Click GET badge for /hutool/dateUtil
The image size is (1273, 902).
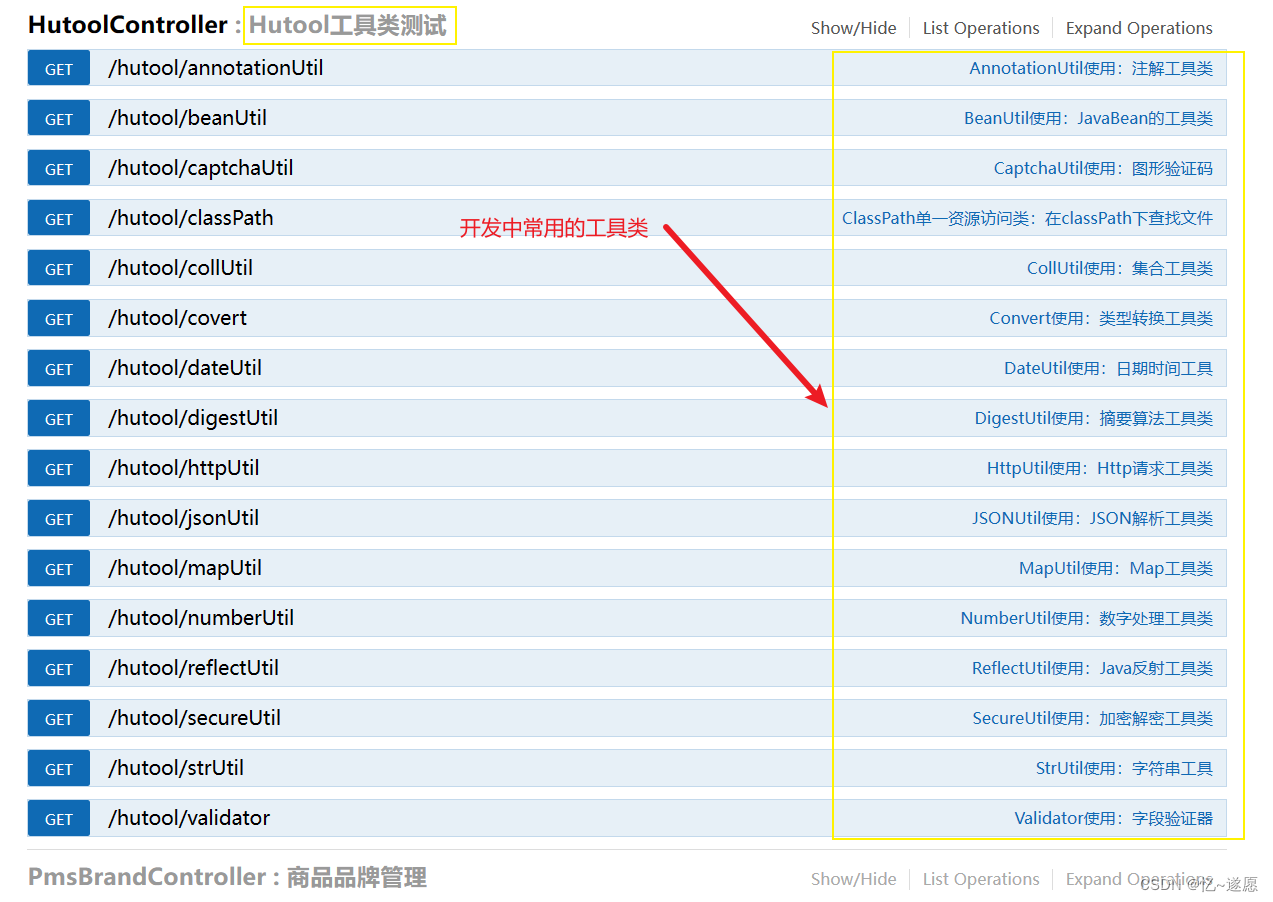click(59, 369)
